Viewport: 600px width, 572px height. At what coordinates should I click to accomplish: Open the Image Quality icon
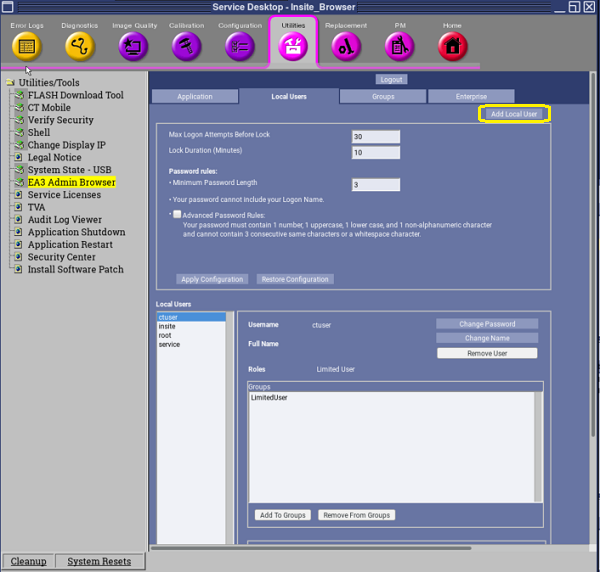click(x=133, y=46)
